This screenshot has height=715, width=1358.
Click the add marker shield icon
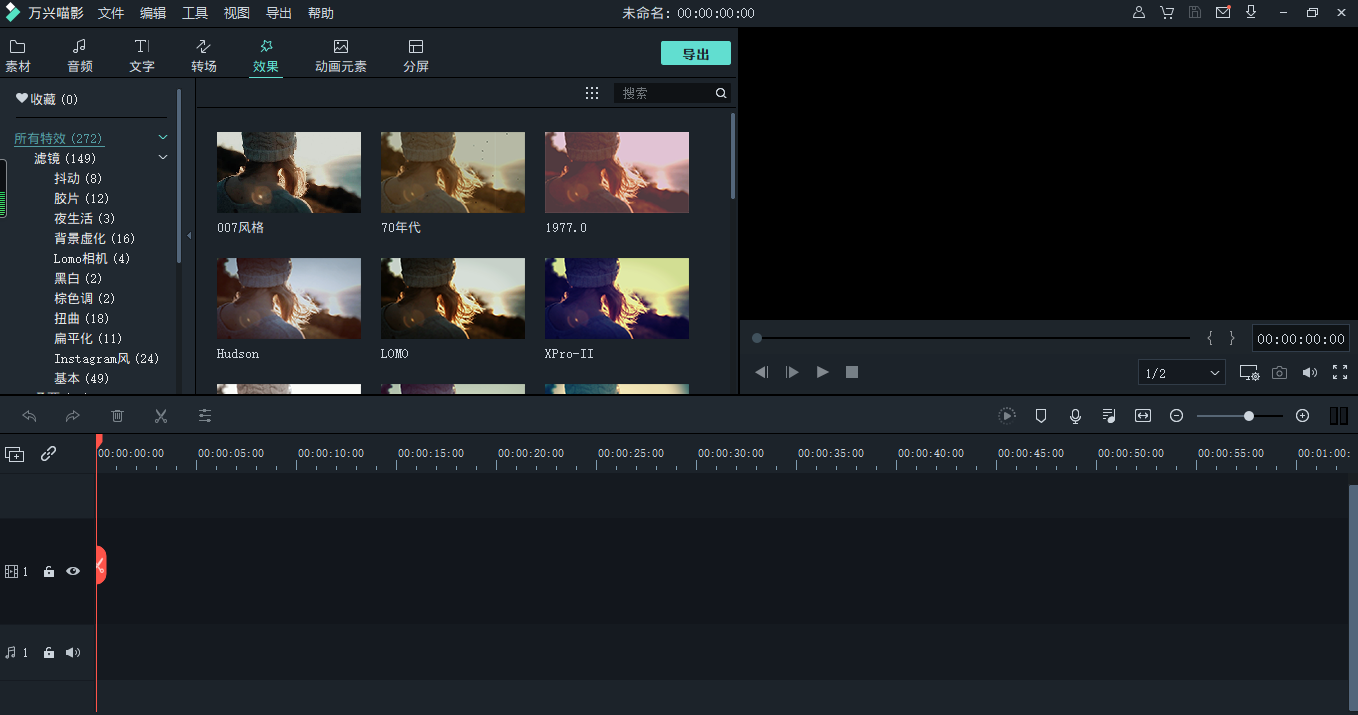pyautogui.click(x=1040, y=416)
